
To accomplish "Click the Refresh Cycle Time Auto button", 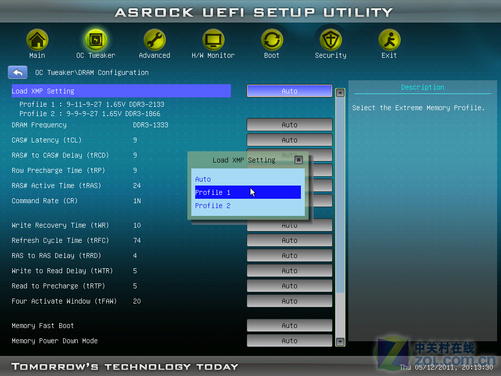I will (289, 240).
